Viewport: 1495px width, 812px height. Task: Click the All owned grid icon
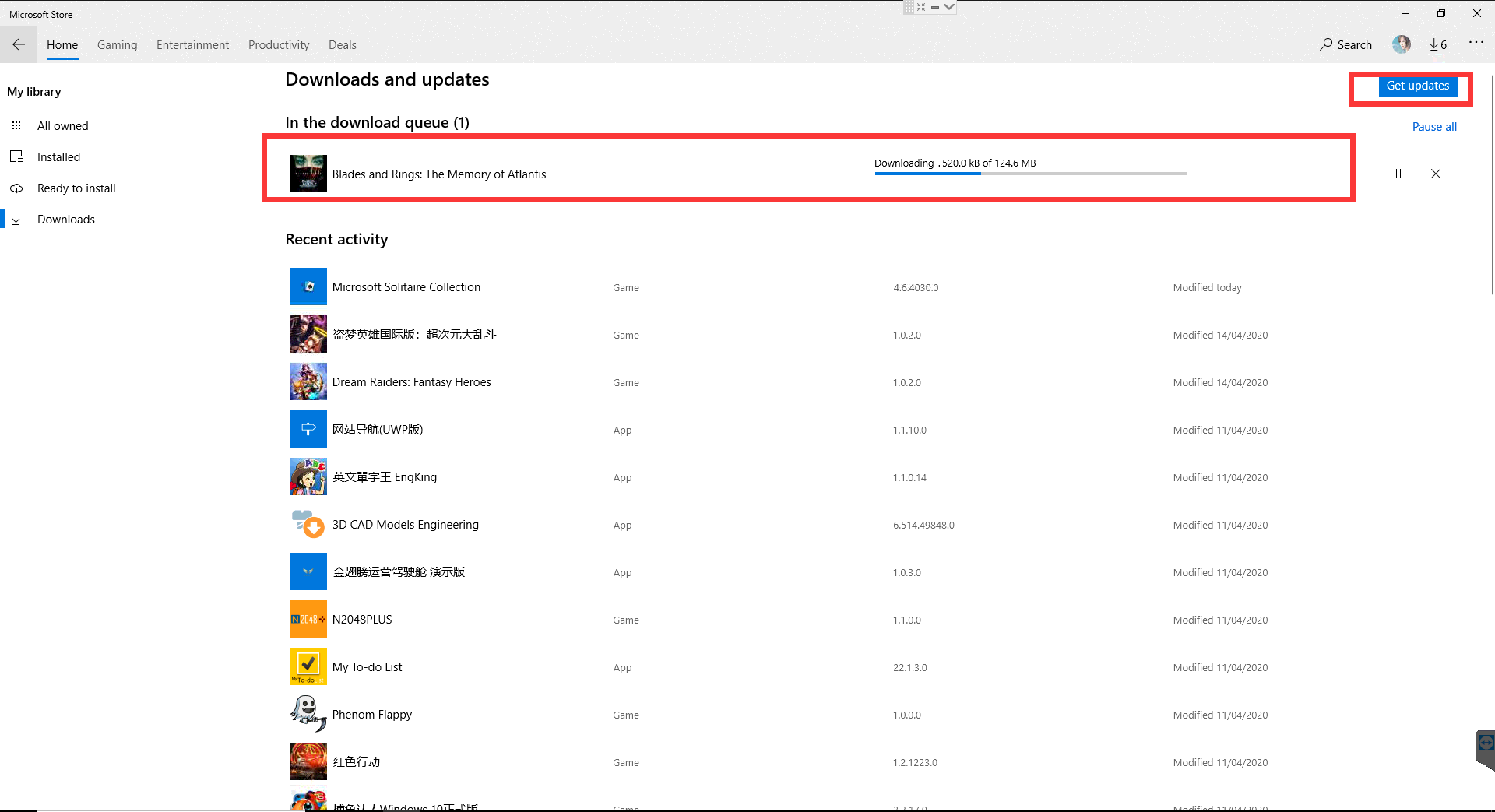click(x=16, y=125)
